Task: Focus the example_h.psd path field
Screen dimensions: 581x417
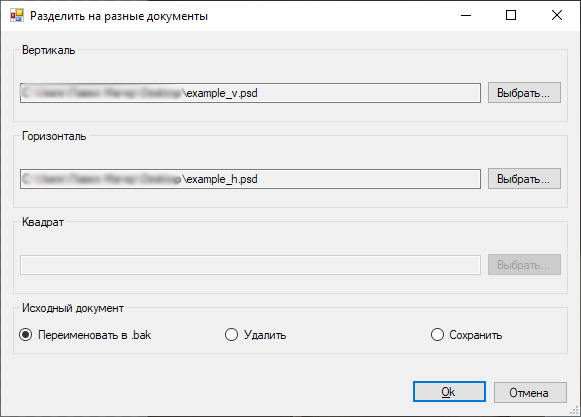Action: (250, 179)
